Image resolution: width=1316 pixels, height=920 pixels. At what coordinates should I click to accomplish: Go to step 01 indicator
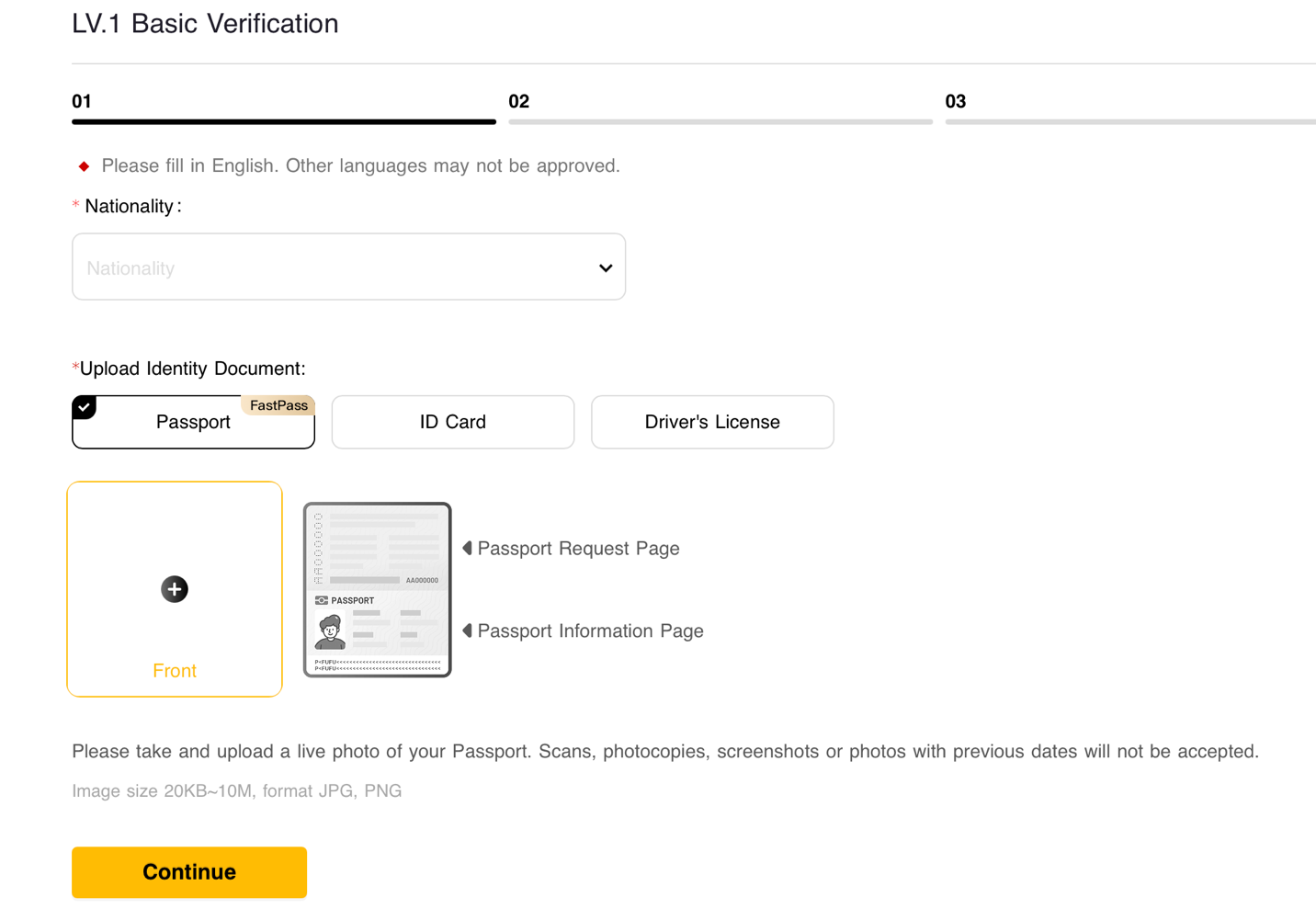[x=82, y=101]
